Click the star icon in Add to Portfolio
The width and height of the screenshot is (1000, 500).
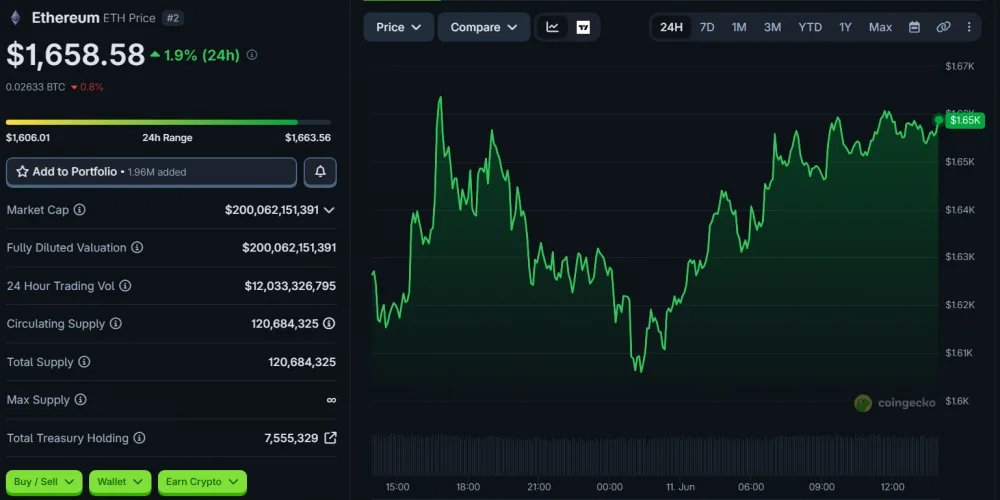tap(22, 172)
